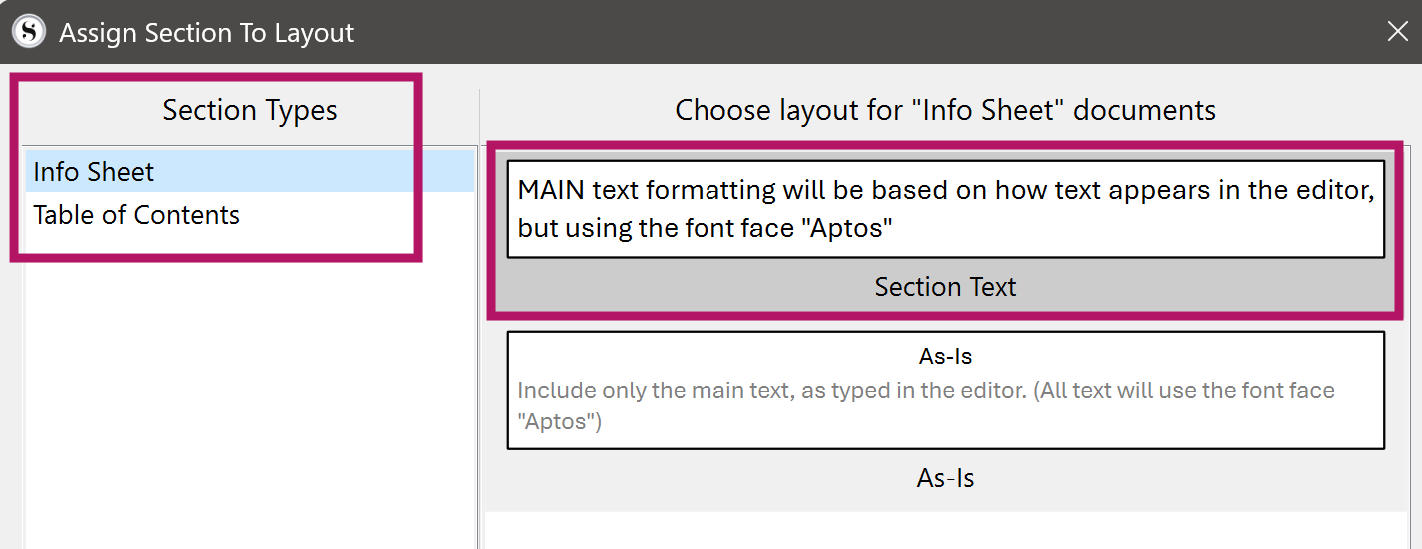Viewport: 1422px width, 549px height.
Task: Click empty list space below Table of Contents
Action: pos(249,400)
